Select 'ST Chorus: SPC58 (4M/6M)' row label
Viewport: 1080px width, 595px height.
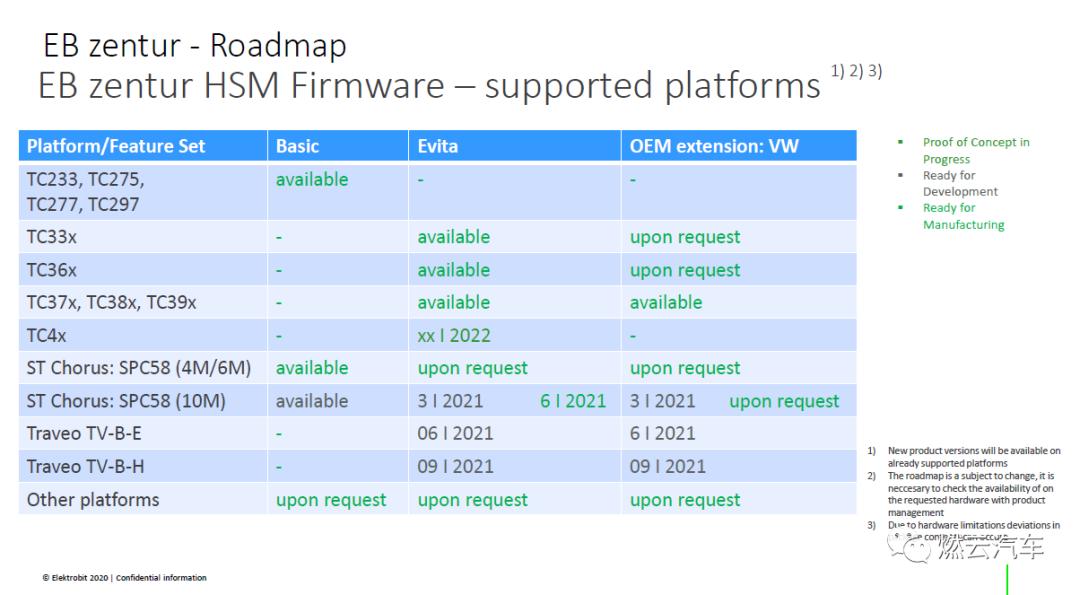(x=139, y=368)
